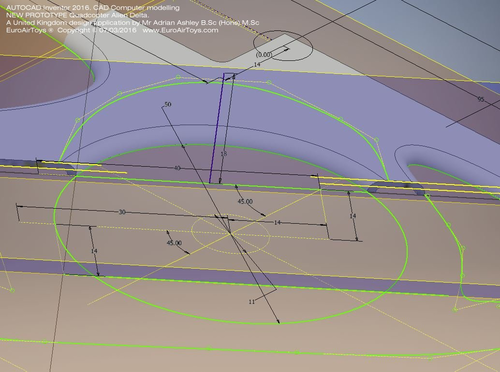Open the www.EuroAirToys.com watermark link
Viewport: 500px width, 372px height.
click(180, 30)
